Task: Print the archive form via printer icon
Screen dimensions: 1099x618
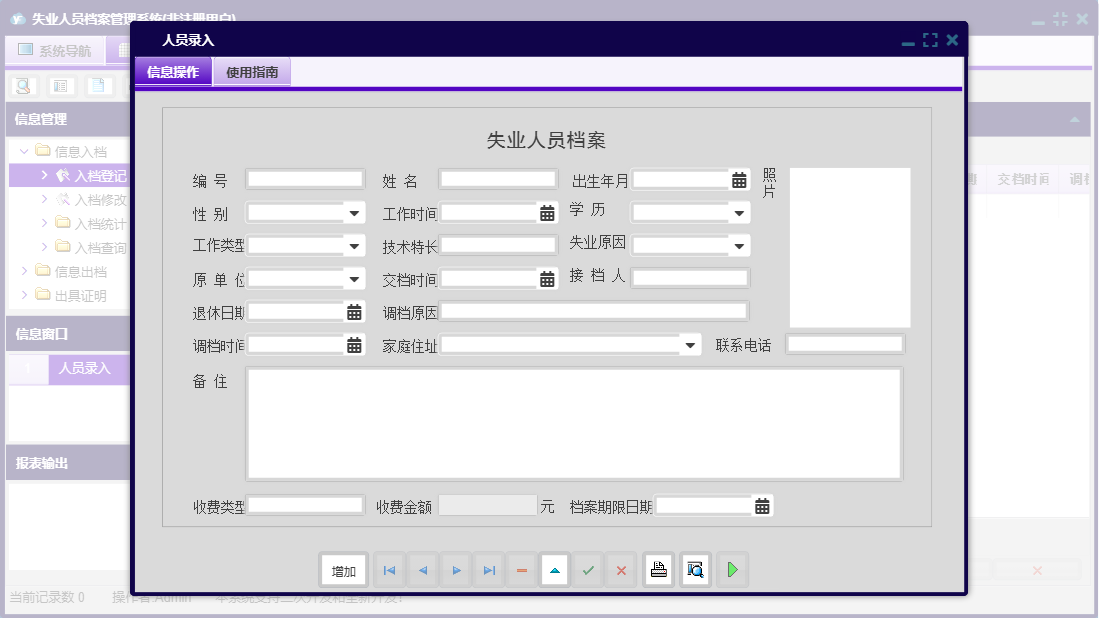Action: [658, 570]
